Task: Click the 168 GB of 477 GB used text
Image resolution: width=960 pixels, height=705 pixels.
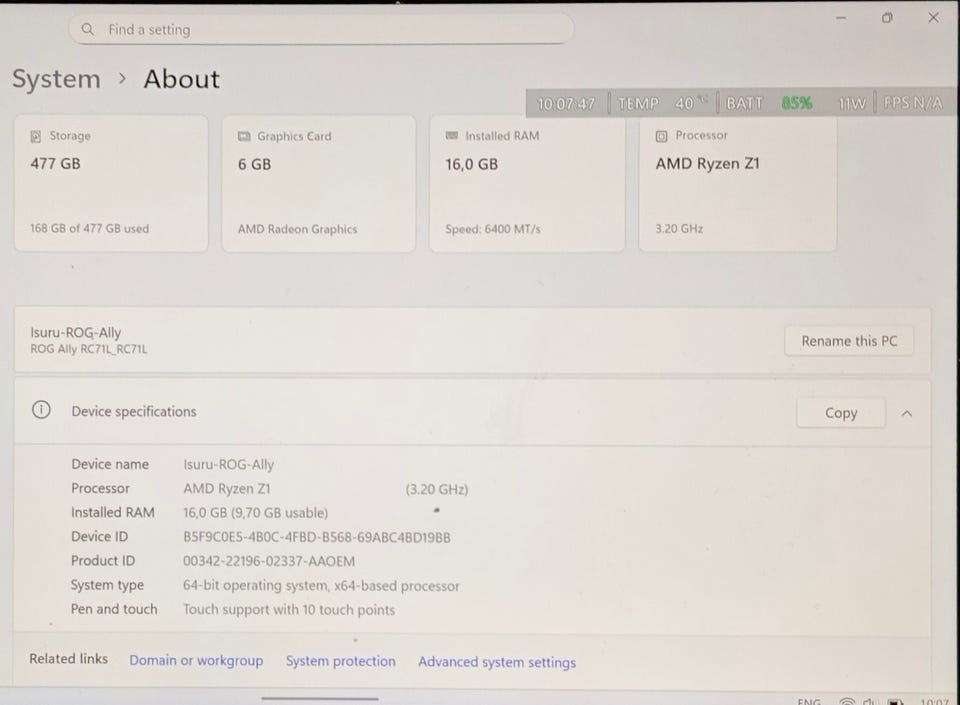Action: coord(89,228)
